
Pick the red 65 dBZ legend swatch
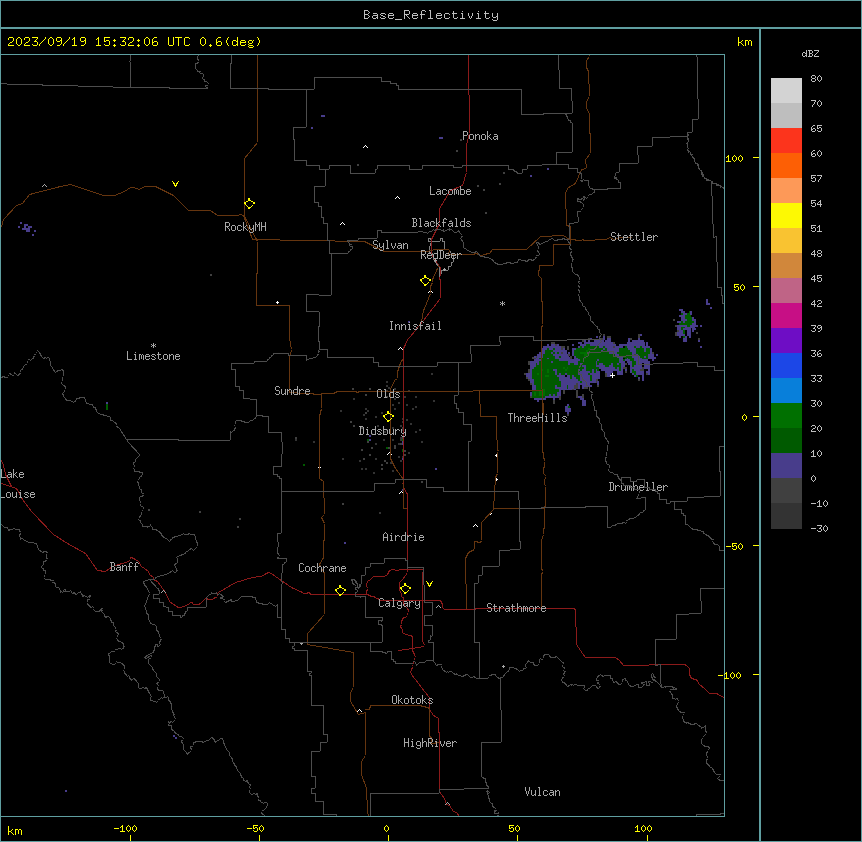click(x=786, y=141)
